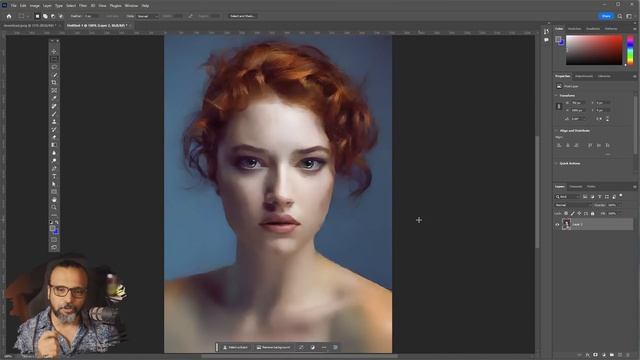640x360 pixels.
Task: Select the Crop tool
Action: [54, 83]
